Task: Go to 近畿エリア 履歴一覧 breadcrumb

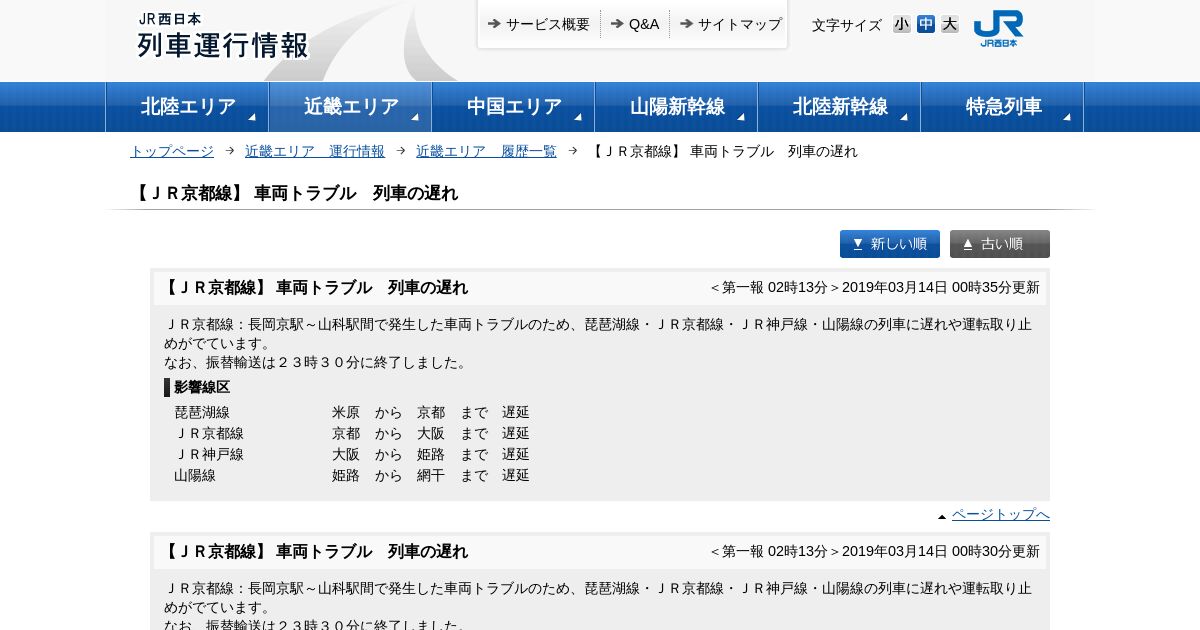Action: (486, 151)
